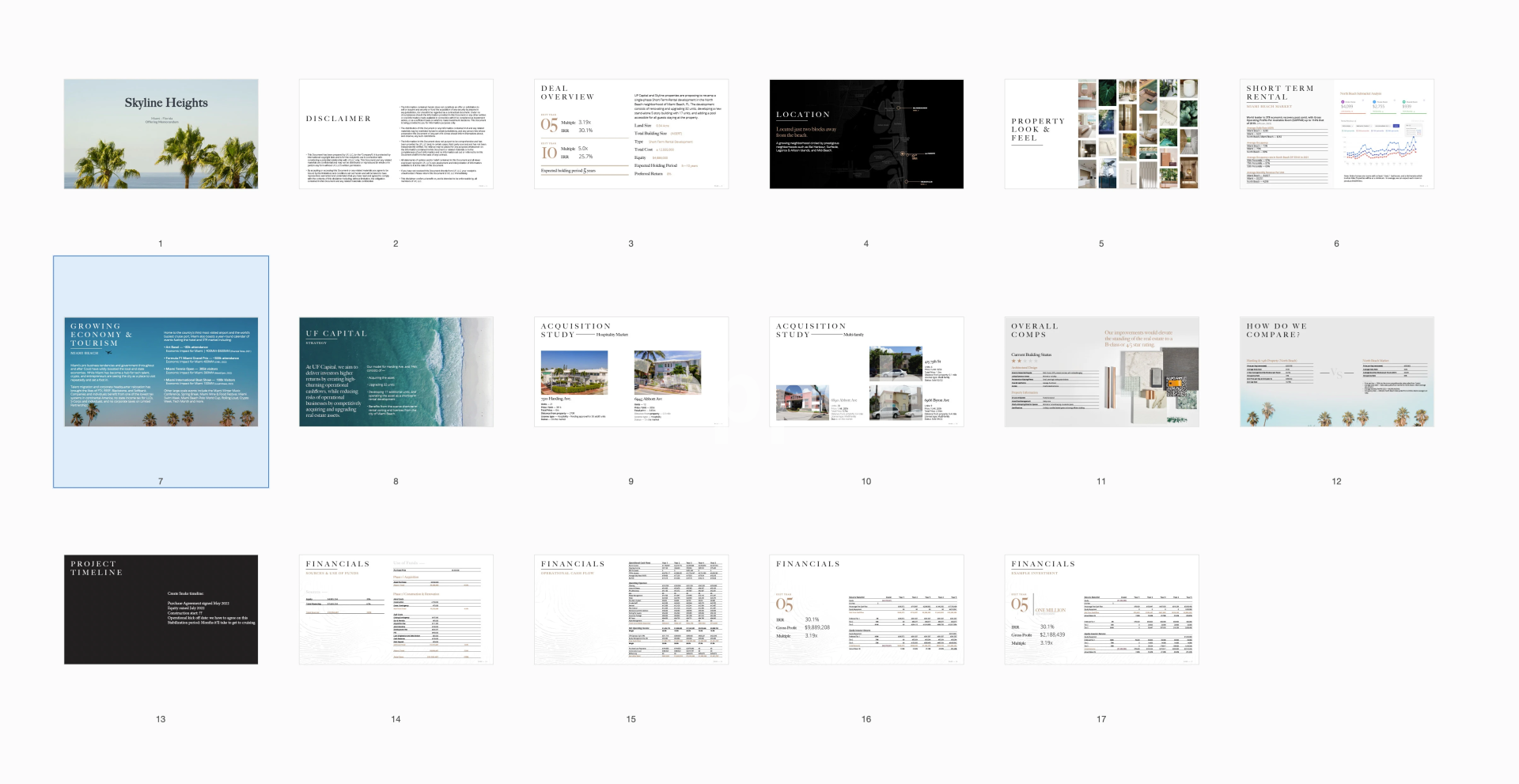Click the Growing Economy & Tourism slide

(161, 372)
